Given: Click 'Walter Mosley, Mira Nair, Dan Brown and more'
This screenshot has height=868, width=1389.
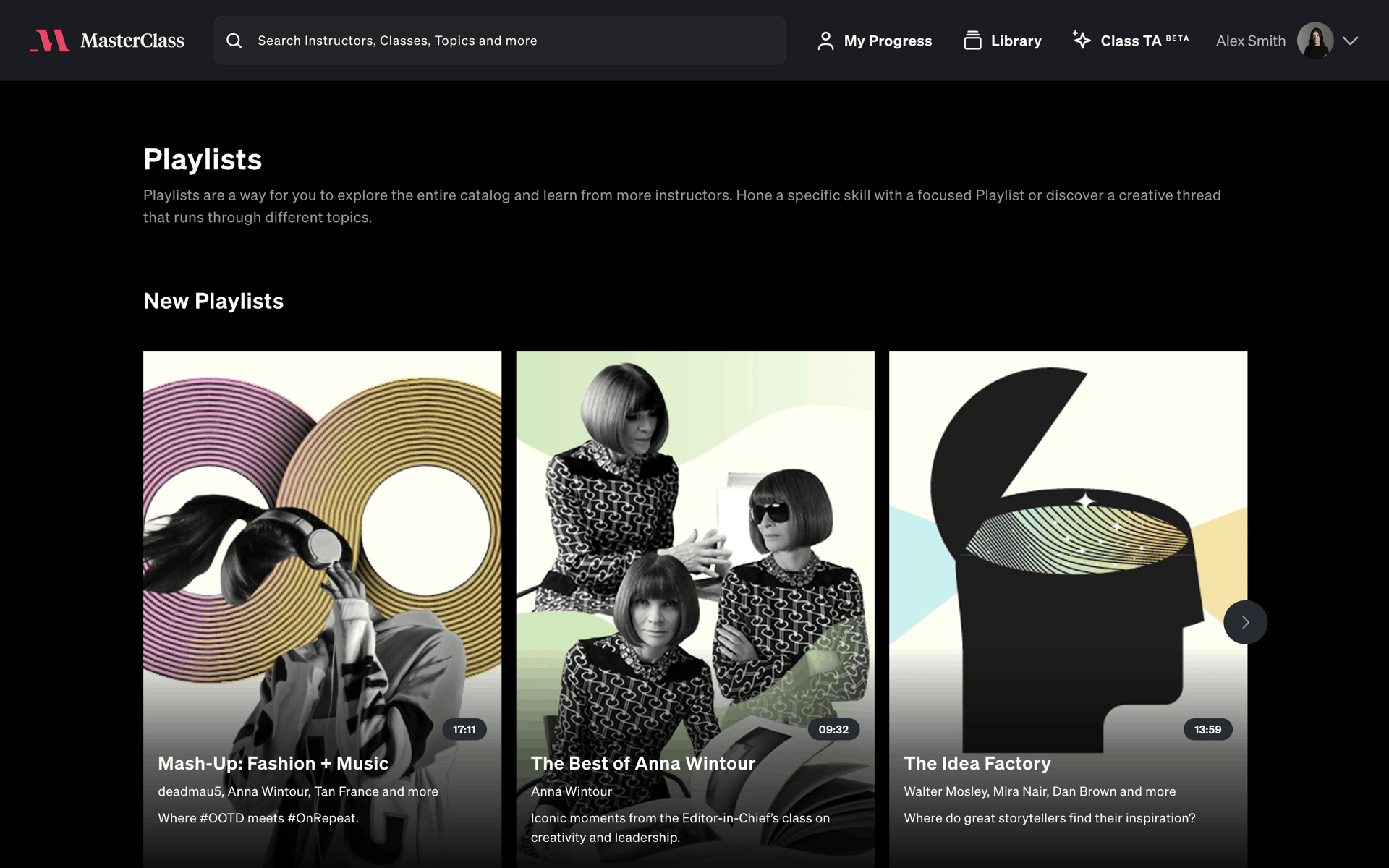Looking at the screenshot, I should point(1040,791).
